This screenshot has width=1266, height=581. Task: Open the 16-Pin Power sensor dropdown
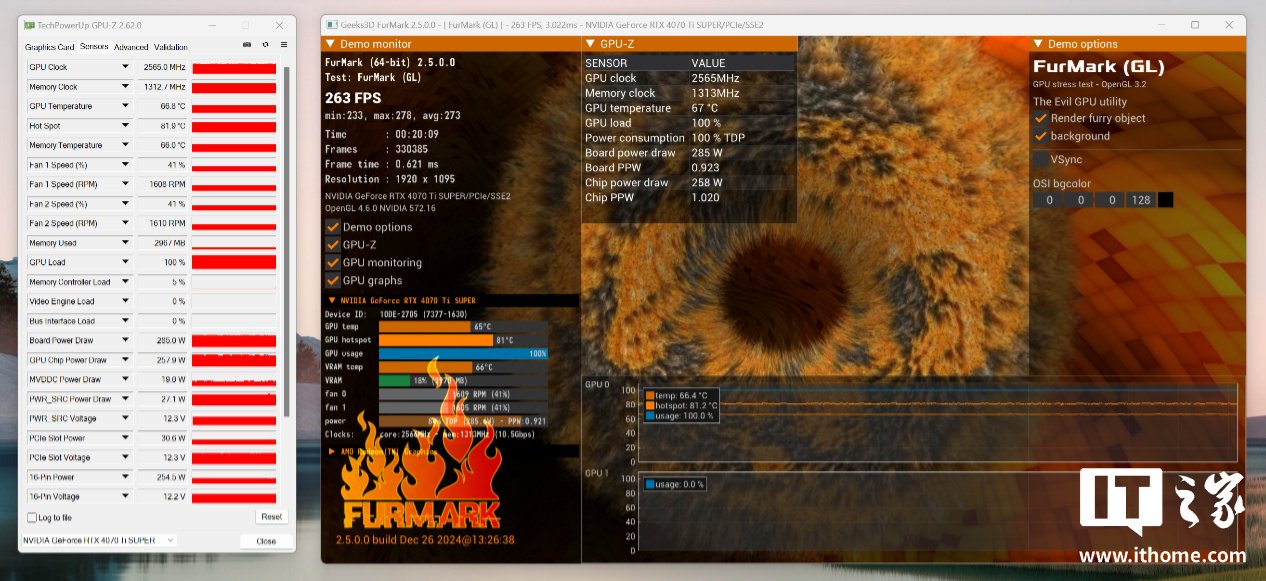tap(125, 477)
